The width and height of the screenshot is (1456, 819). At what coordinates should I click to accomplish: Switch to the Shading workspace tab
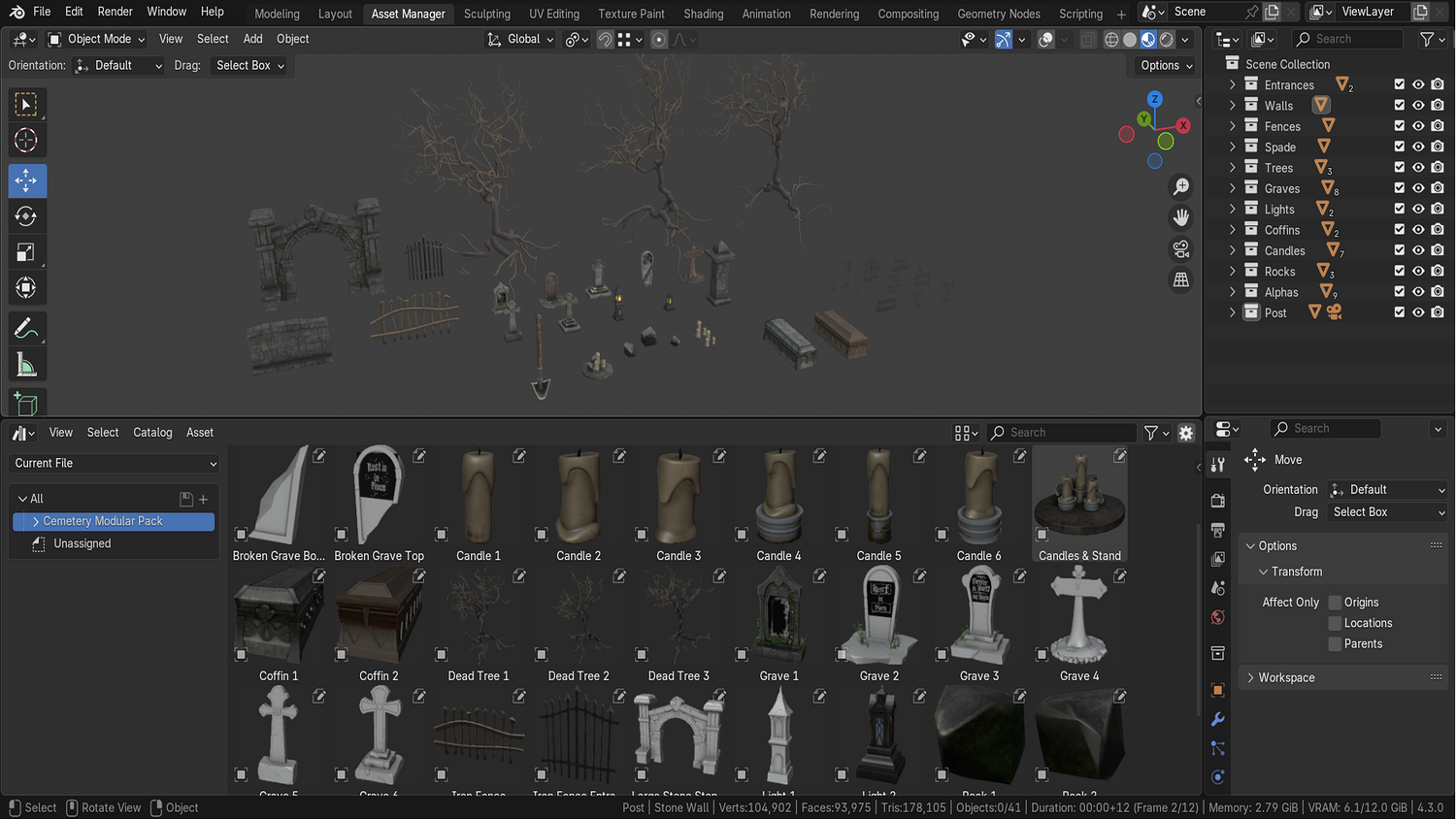pyautogui.click(x=704, y=14)
